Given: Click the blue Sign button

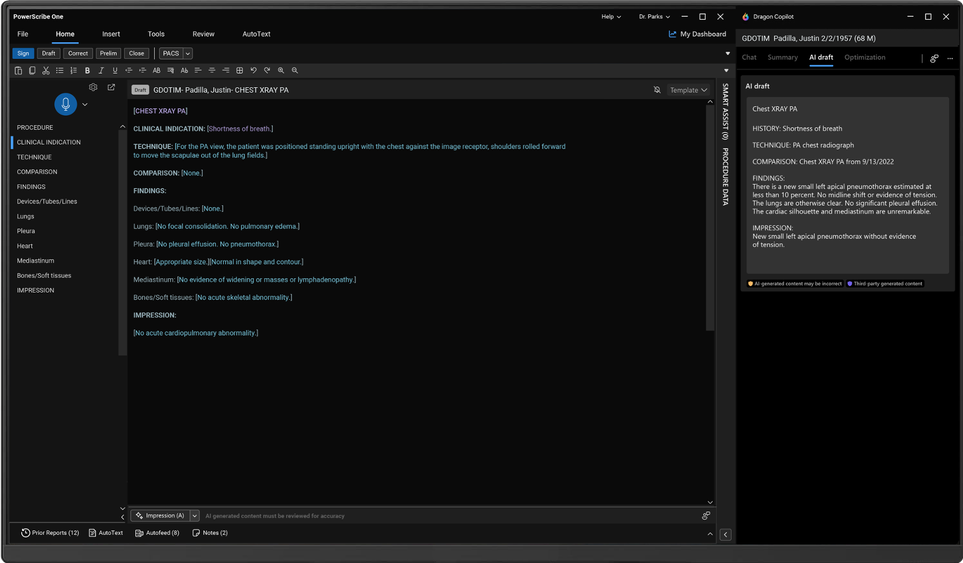Looking at the screenshot, I should [x=23, y=53].
